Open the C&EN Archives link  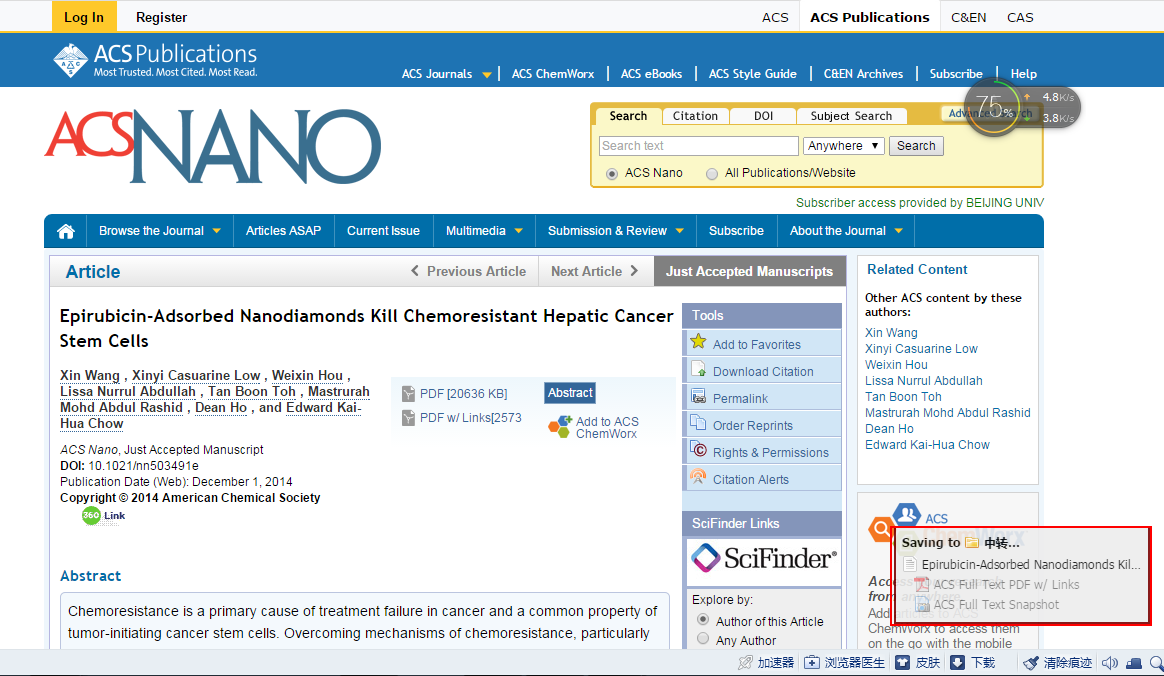[863, 73]
